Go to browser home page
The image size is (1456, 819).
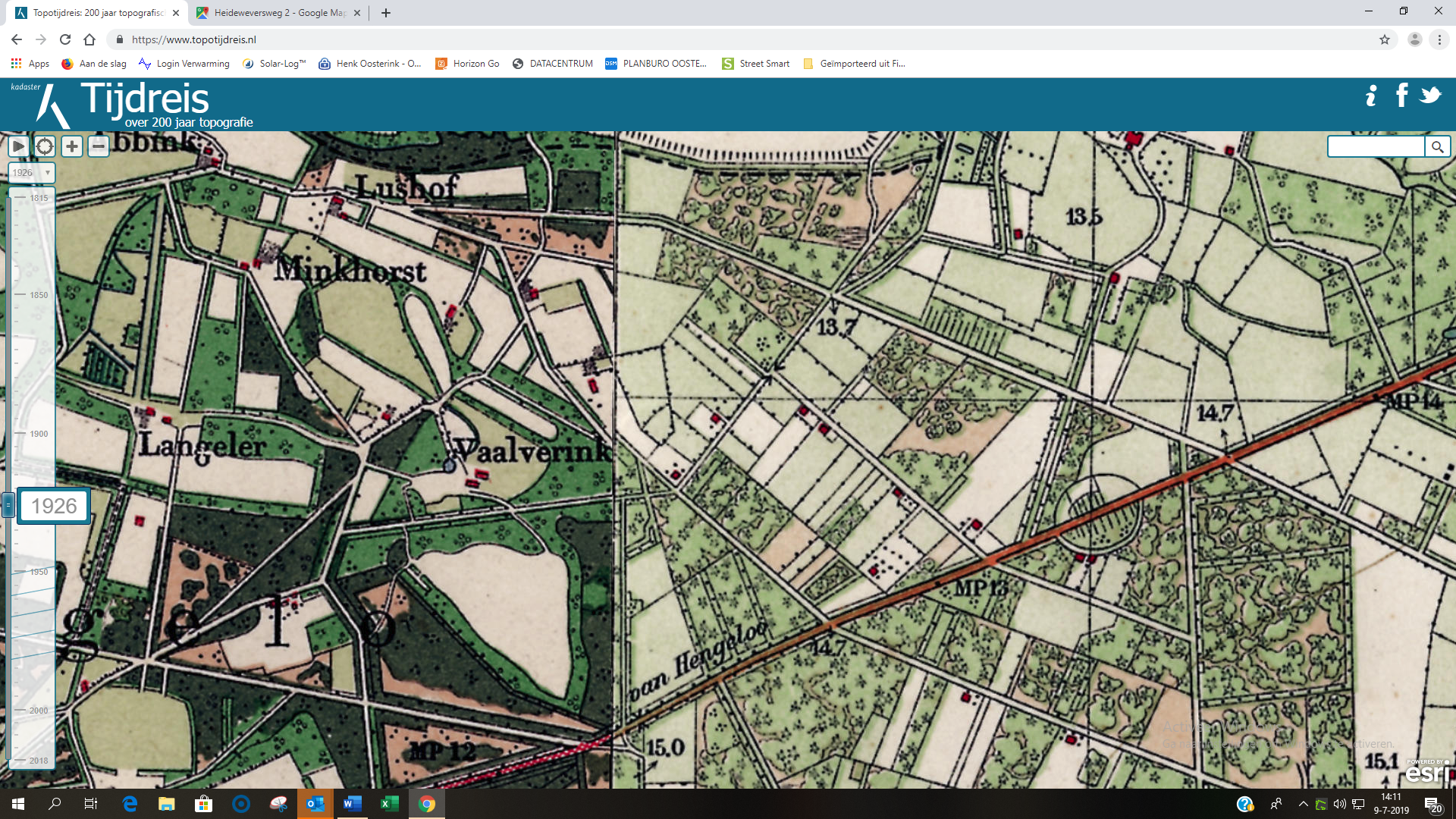[89, 39]
